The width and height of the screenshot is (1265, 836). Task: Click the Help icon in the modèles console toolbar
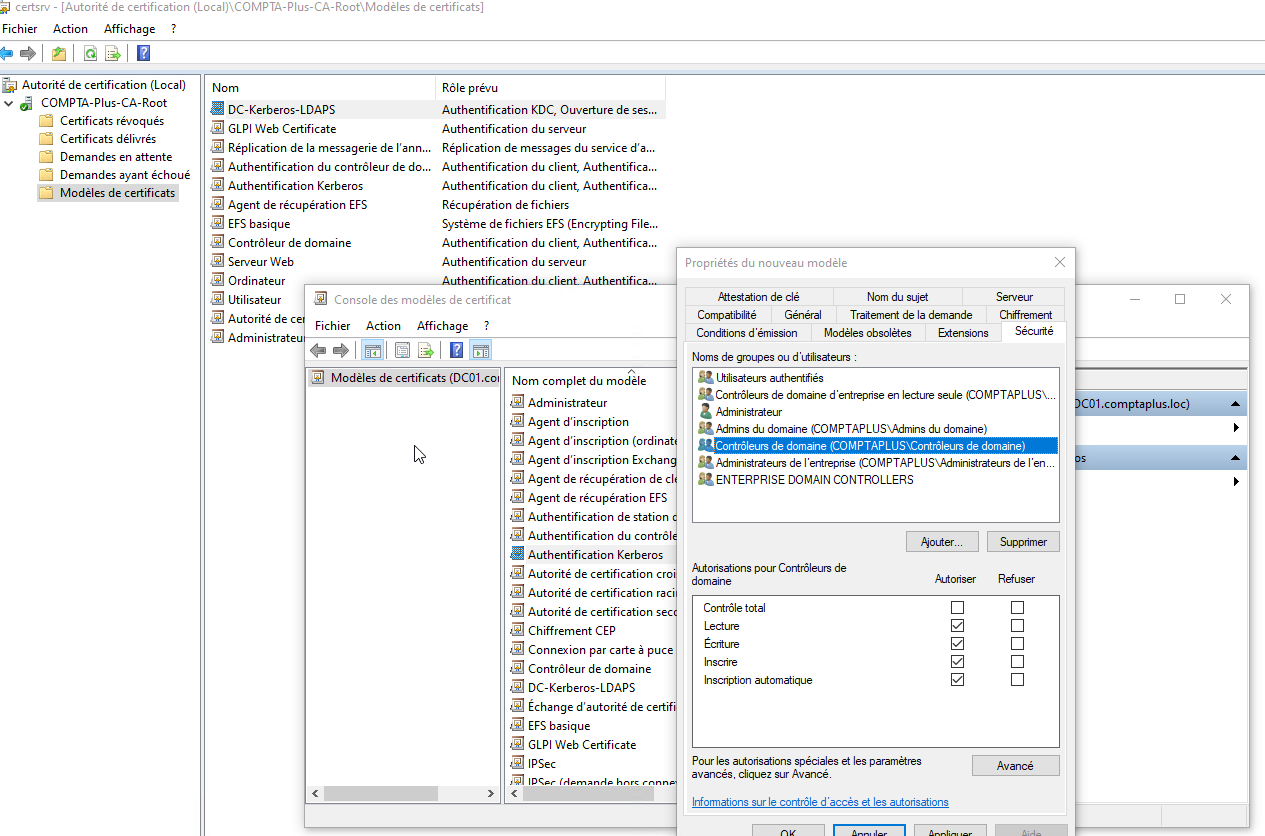click(456, 350)
